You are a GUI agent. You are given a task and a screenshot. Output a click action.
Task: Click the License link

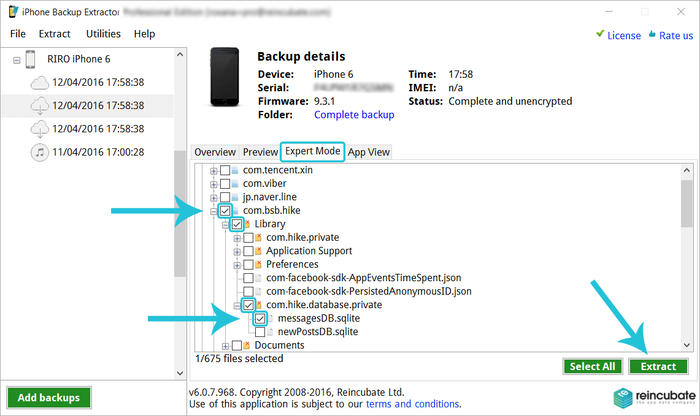[x=624, y=36]
